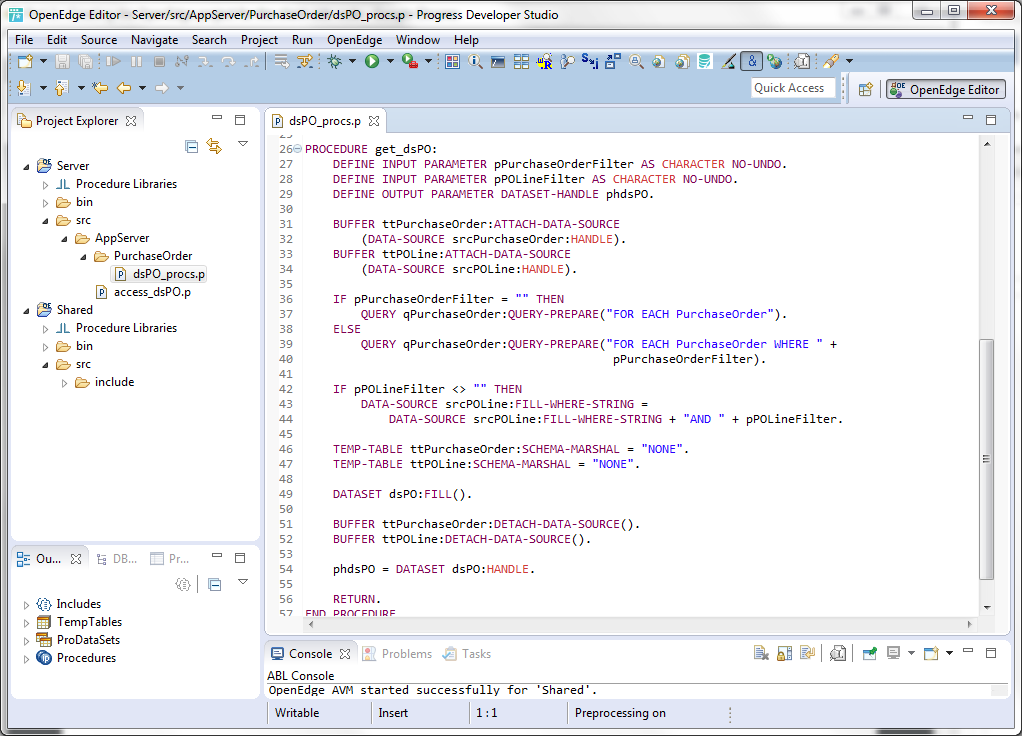Click the magnifier info search icon
The height and width of the screenshot is (736, 1022).
click(476, 62)
